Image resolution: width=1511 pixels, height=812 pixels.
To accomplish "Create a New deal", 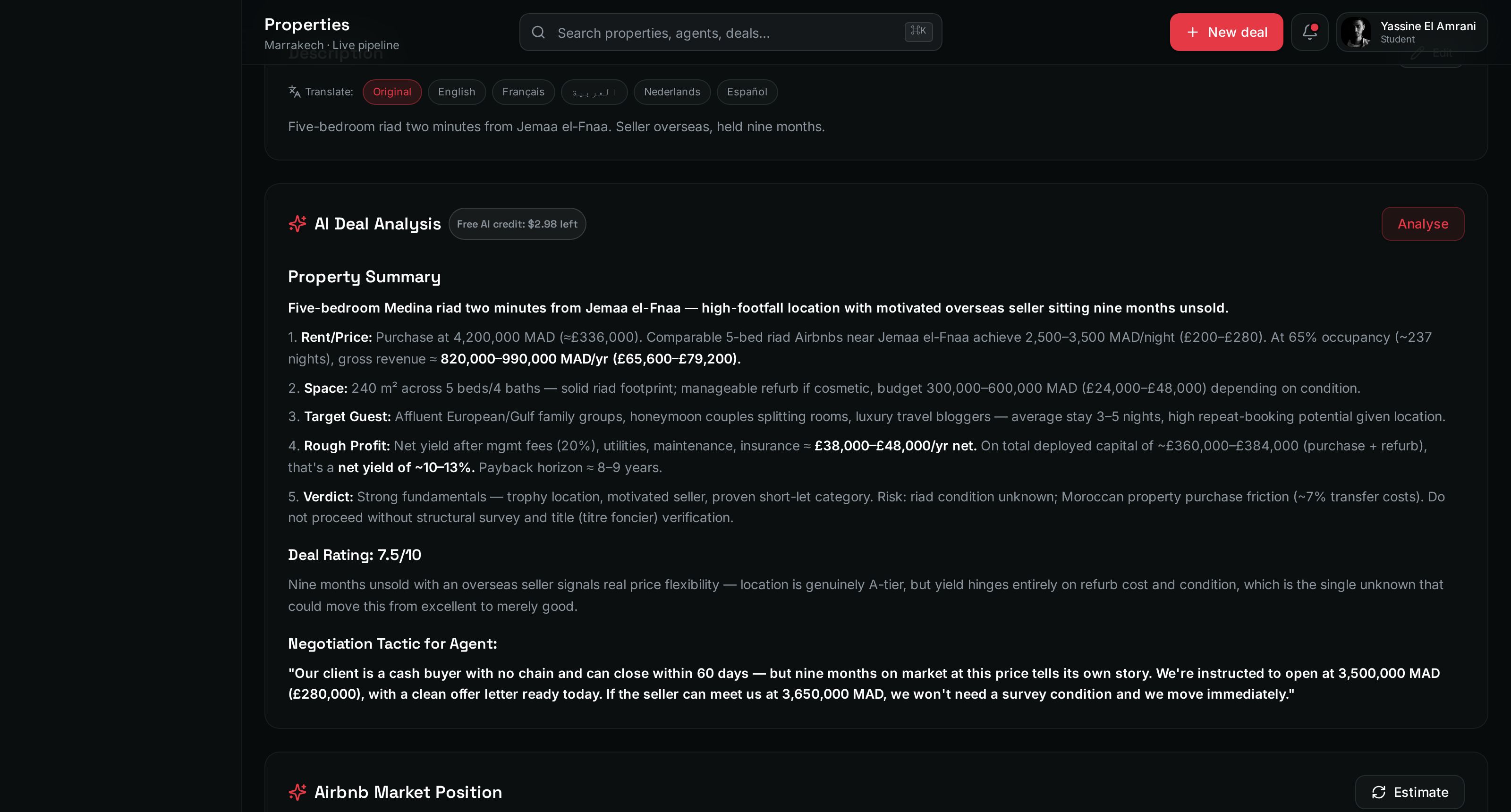I will (1227, 32).
